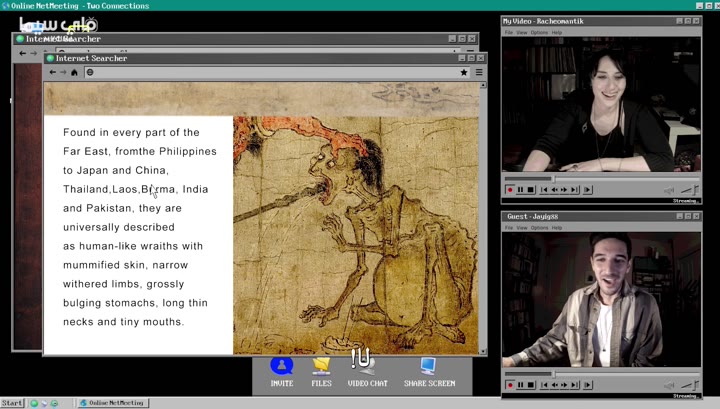Open Options menu in Guest Jayig88 window
The image size is (720, 409).
[539, 228]
